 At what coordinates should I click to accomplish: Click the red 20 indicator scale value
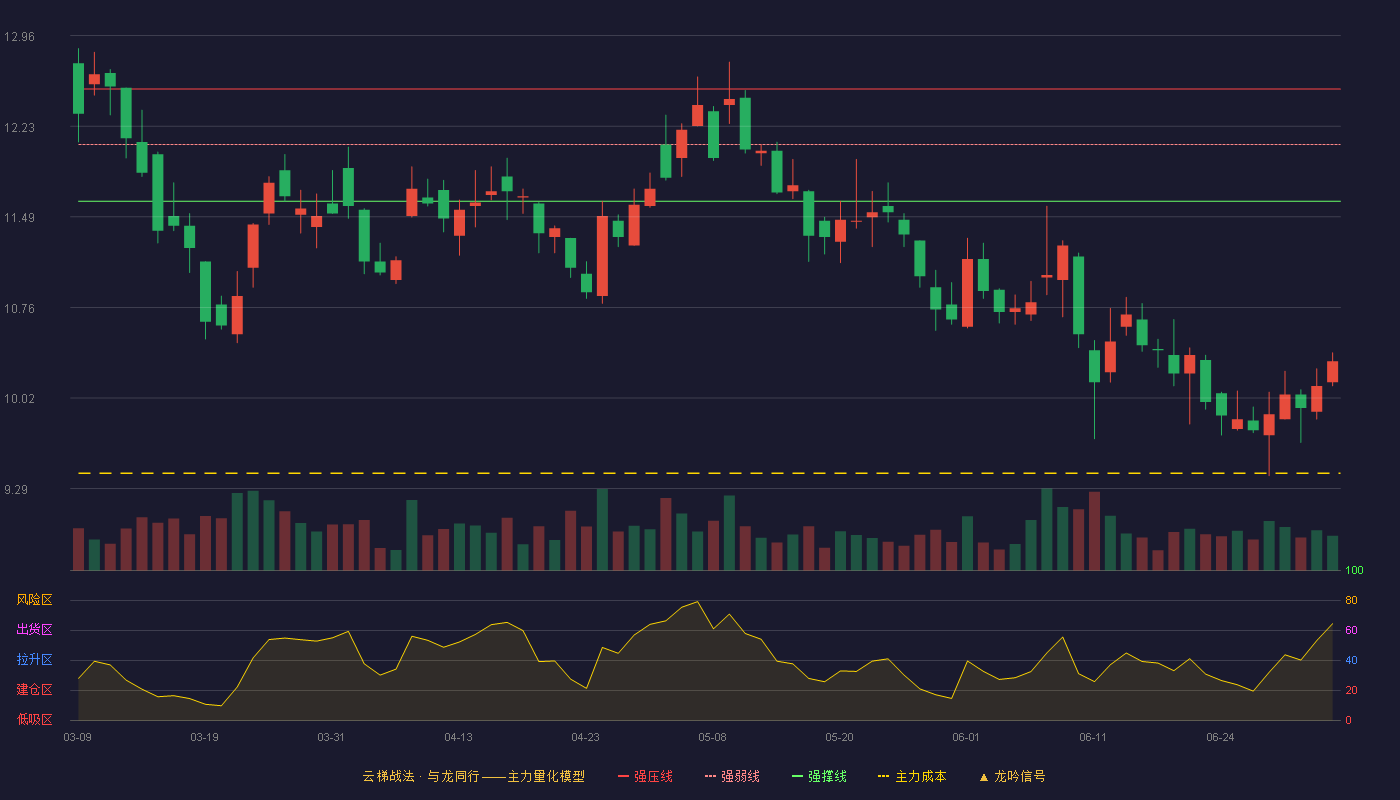(x=1351, y=690)
